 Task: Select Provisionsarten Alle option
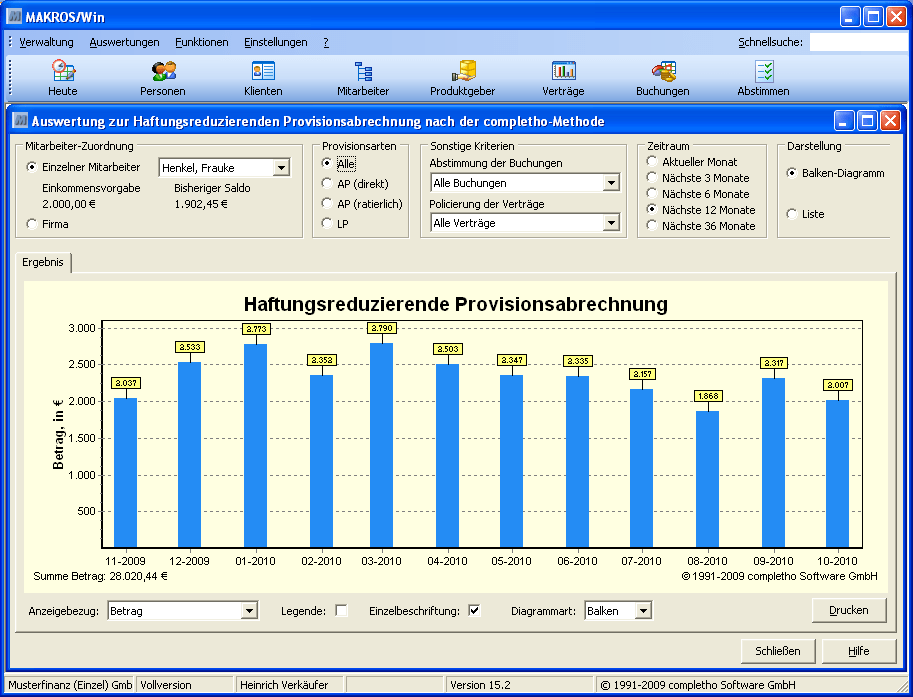coord(327,164)
